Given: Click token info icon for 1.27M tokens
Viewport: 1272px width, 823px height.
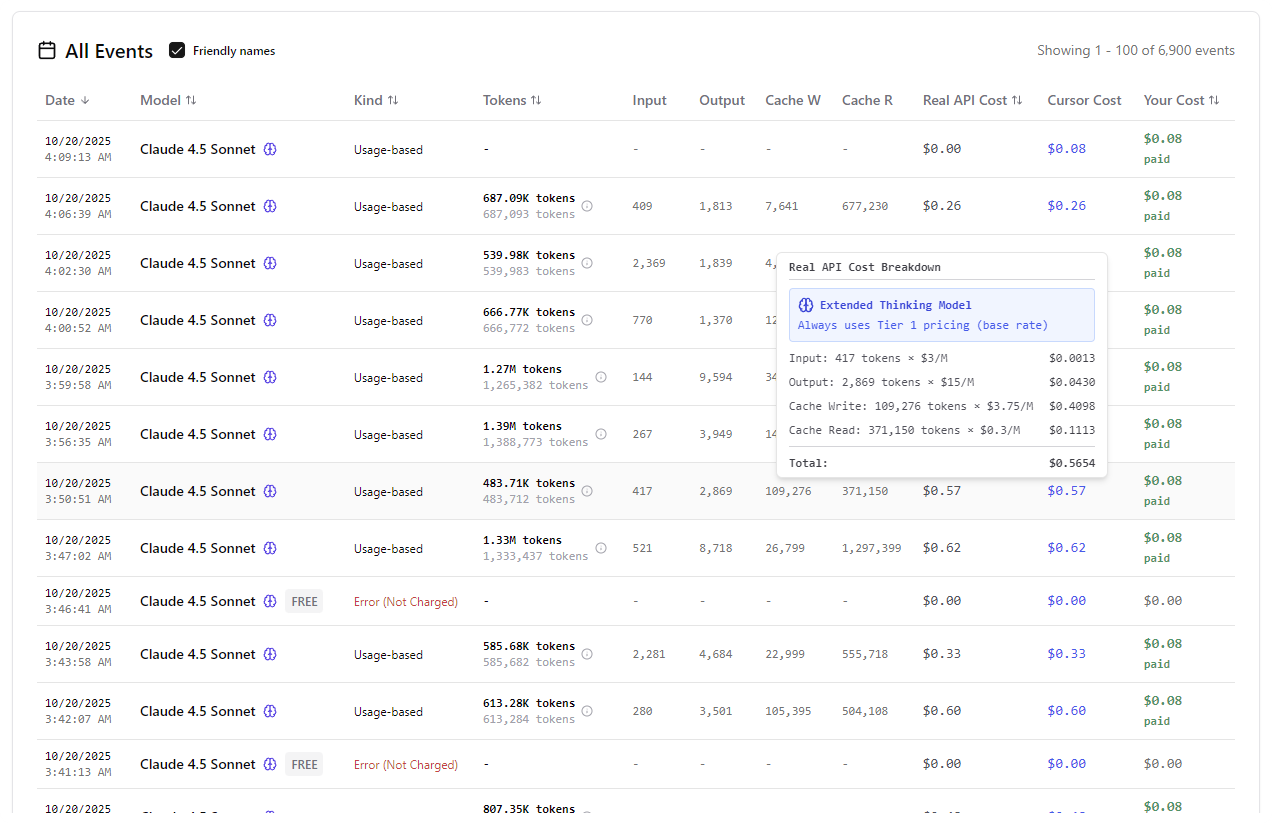Looking at the screenshot, I should (x=601, y=377).
